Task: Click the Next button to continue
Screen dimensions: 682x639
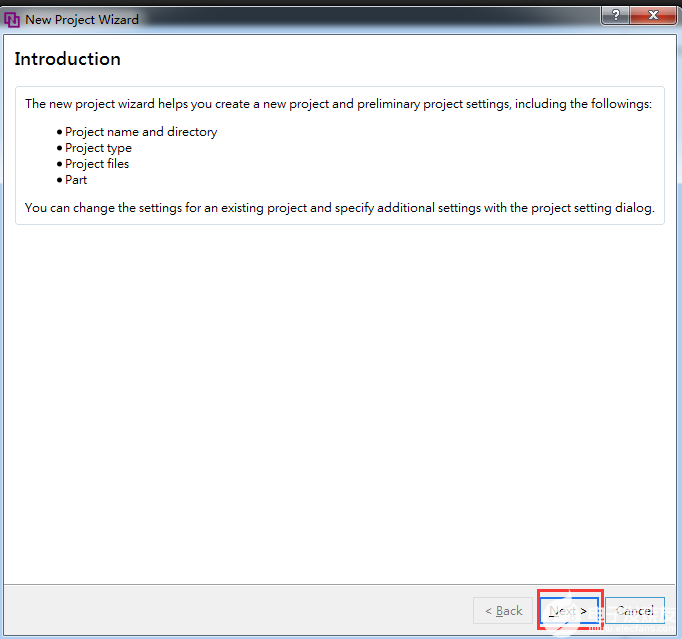Action: coord(569,610)
